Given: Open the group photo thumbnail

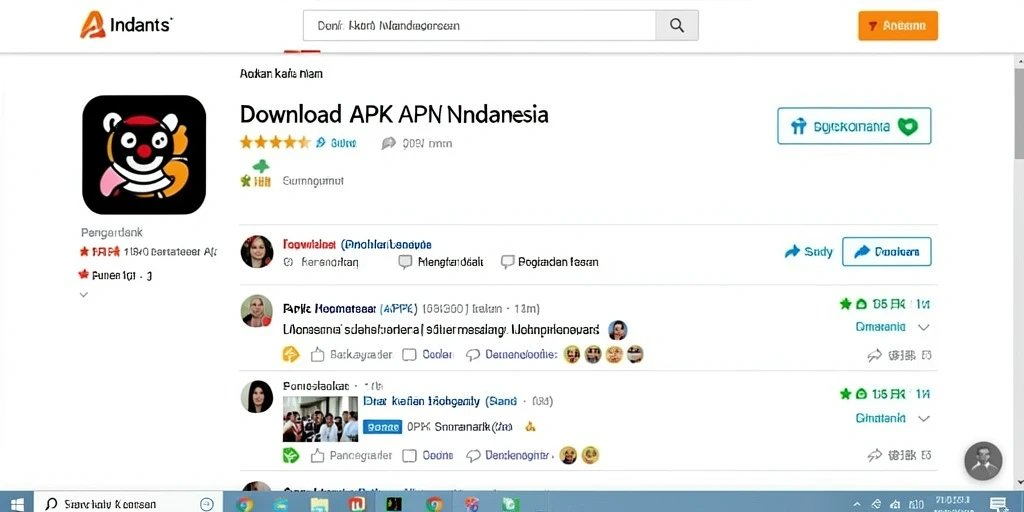Looking at the screenshot, I should click(320, 419).
